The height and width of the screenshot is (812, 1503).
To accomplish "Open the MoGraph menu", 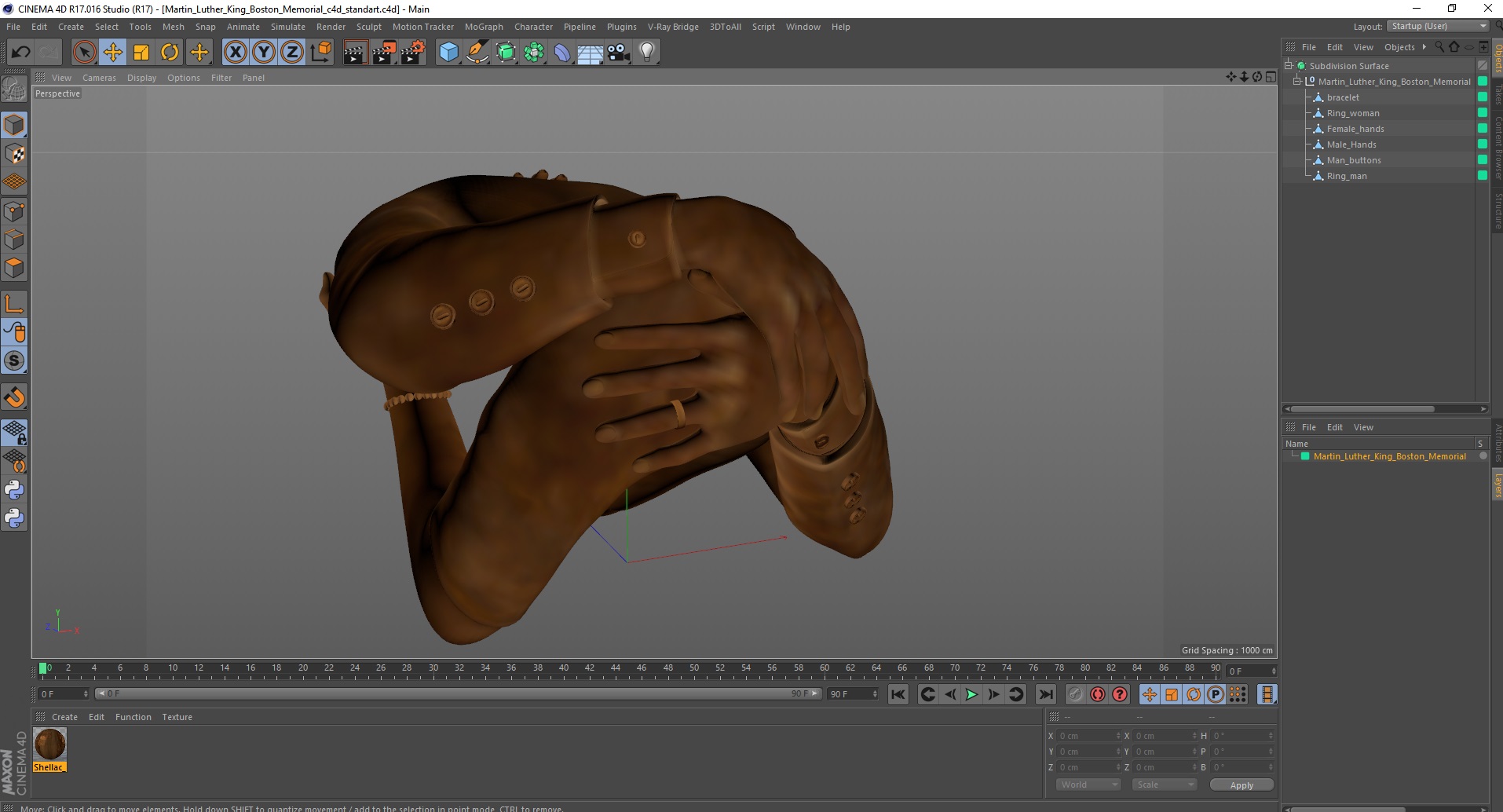I will (484, 27).
